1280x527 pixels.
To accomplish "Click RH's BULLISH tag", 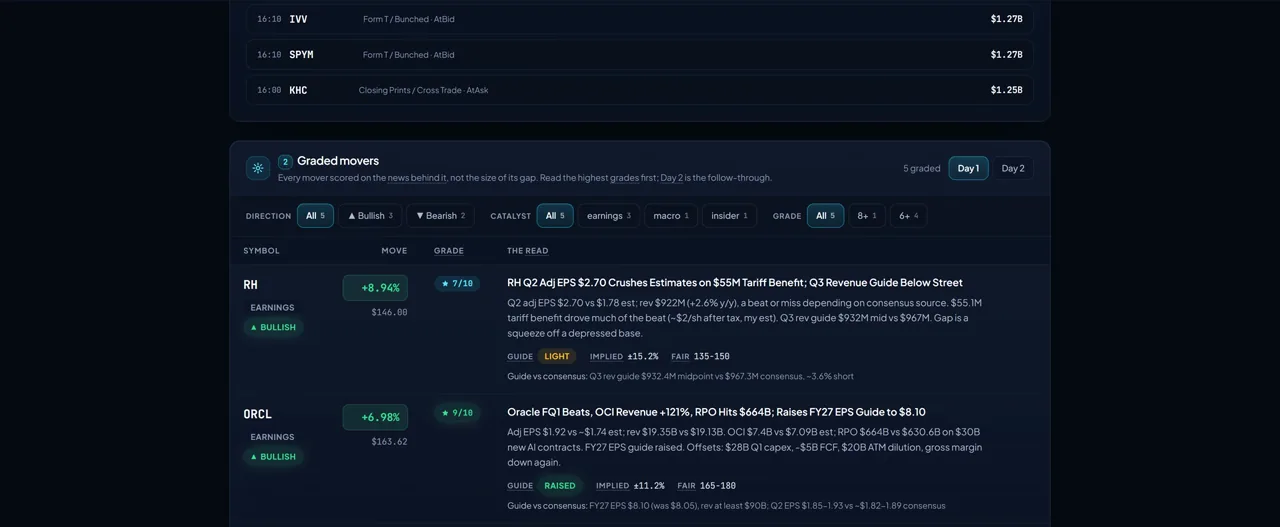I will 273,327.
